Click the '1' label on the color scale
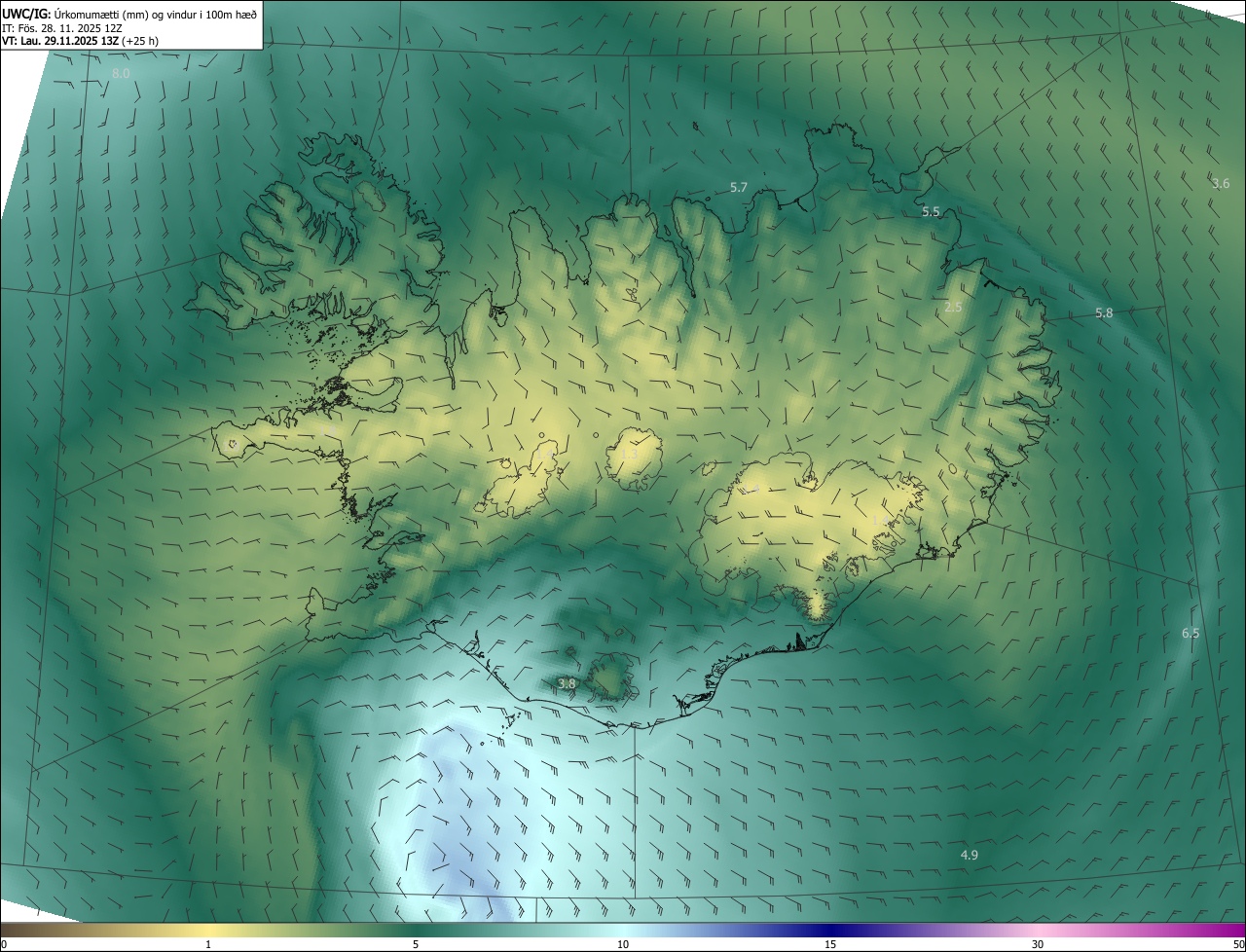The height and width of the screenshot is (952, 1246). pos(208,944)
